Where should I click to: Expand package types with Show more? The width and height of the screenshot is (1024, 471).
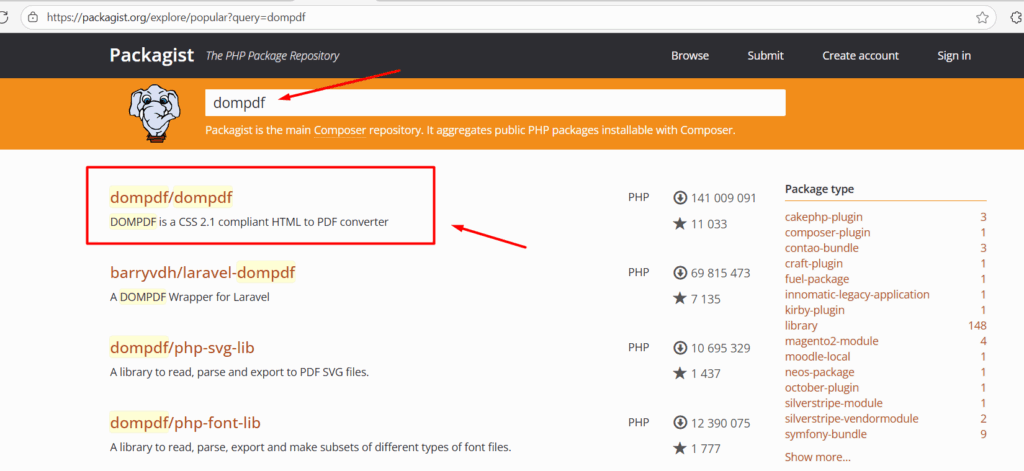click(x=817, y=457)
